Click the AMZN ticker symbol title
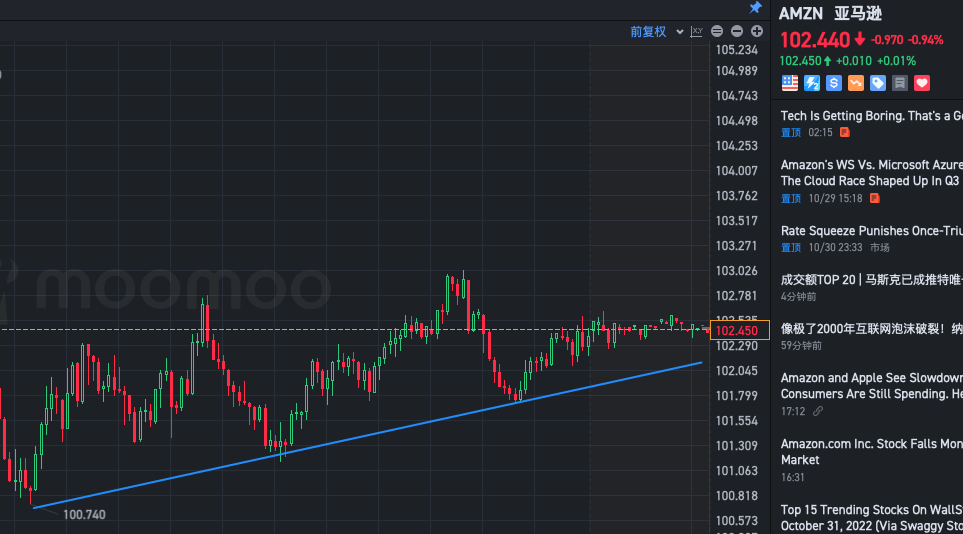Viewport: 963px width, 534px height. click(x=801, y=13)
